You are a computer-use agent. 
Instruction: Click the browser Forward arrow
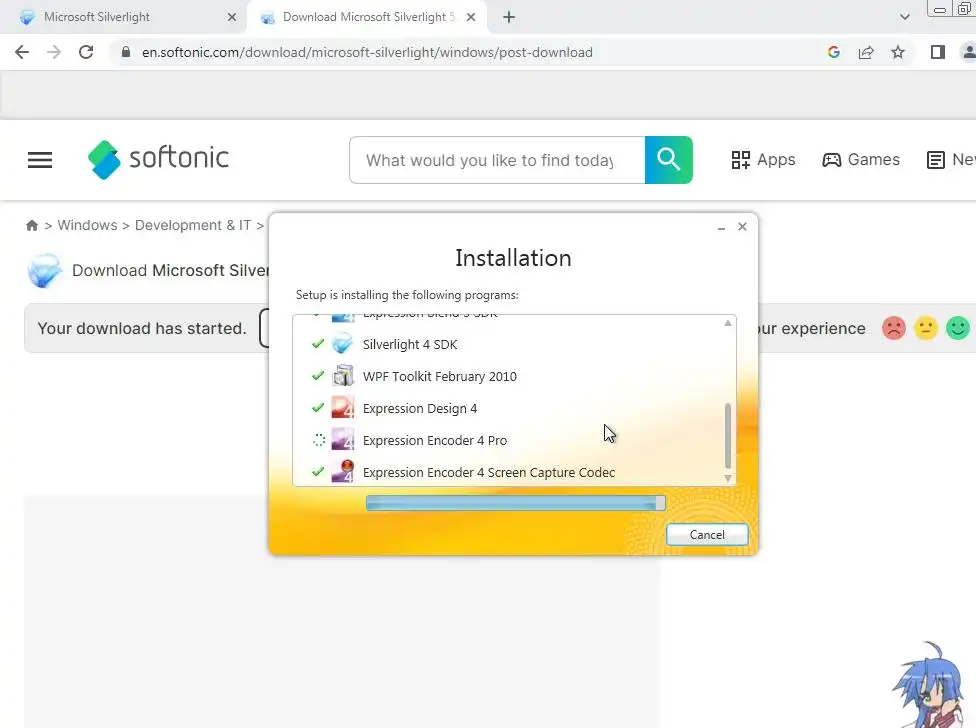tap(54, 52)
